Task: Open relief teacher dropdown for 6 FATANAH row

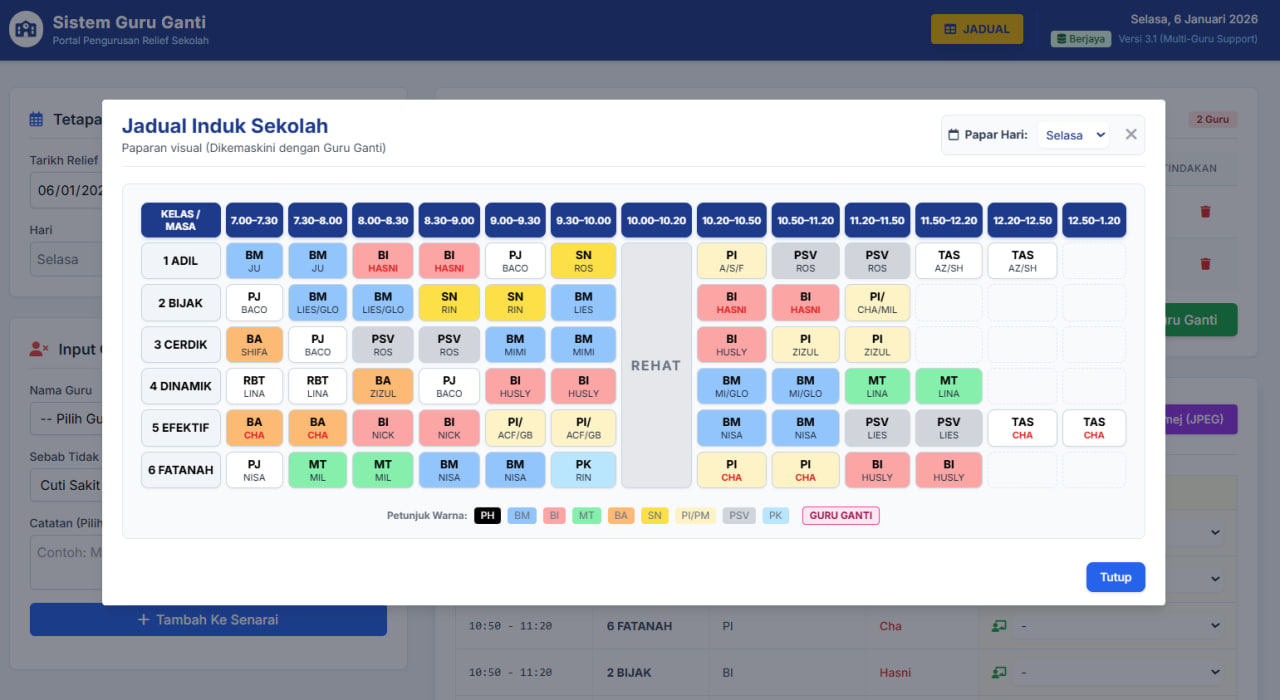Action: pos(1119,626)
